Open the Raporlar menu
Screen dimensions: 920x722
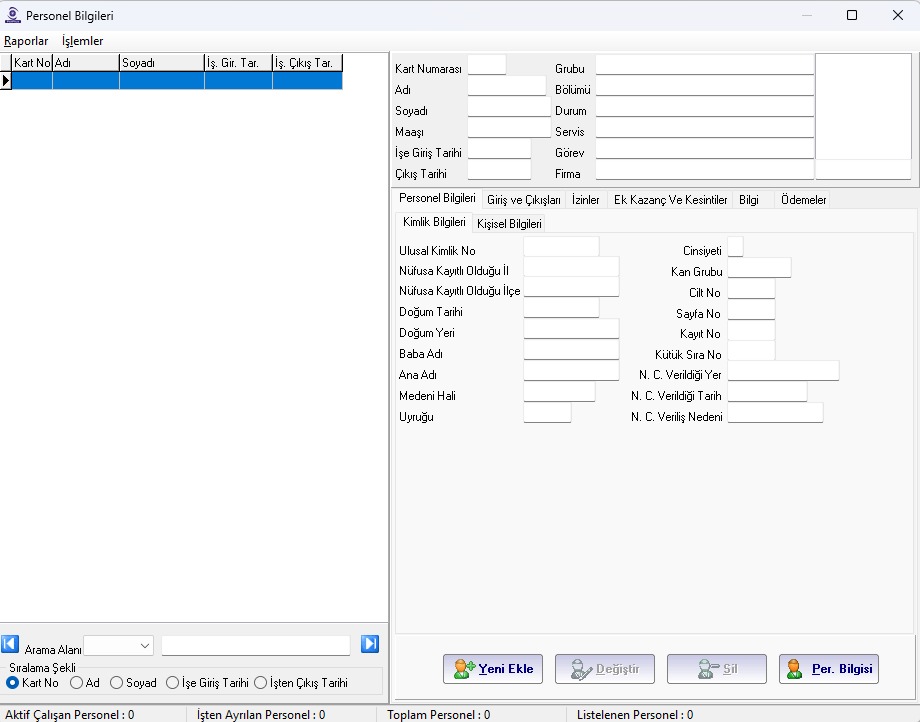click(26, 41)
